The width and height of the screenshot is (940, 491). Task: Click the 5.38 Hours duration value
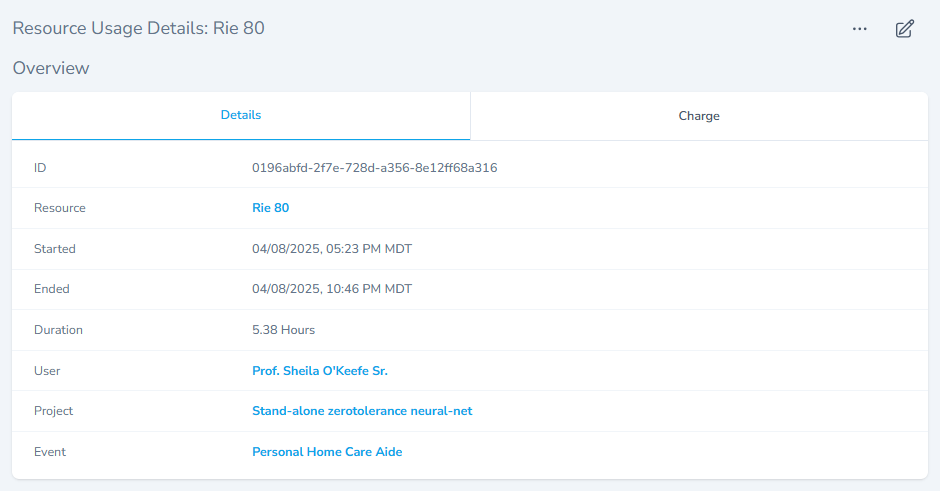click(x=283, y=330)
